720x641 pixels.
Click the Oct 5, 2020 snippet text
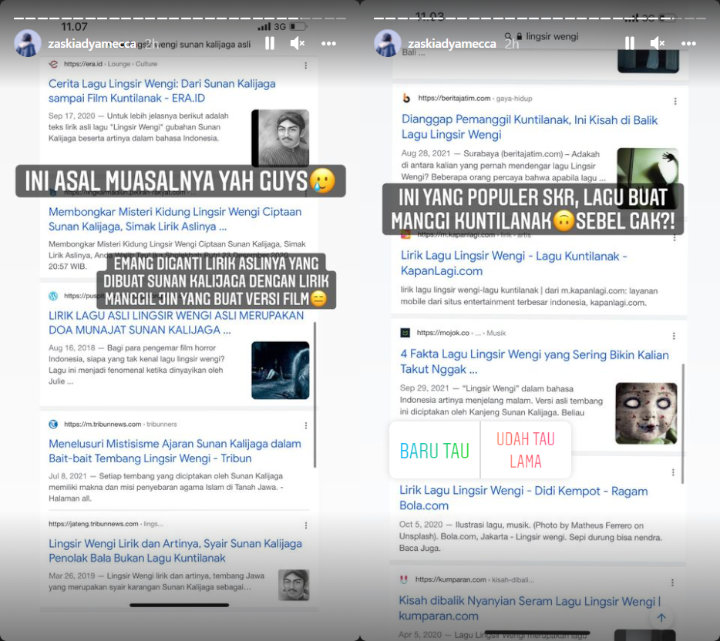[x=530, y=536]
